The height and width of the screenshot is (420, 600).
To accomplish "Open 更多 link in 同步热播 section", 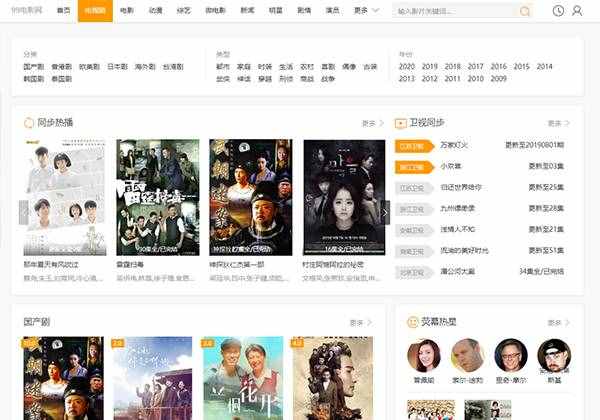I will click(373, 123).
